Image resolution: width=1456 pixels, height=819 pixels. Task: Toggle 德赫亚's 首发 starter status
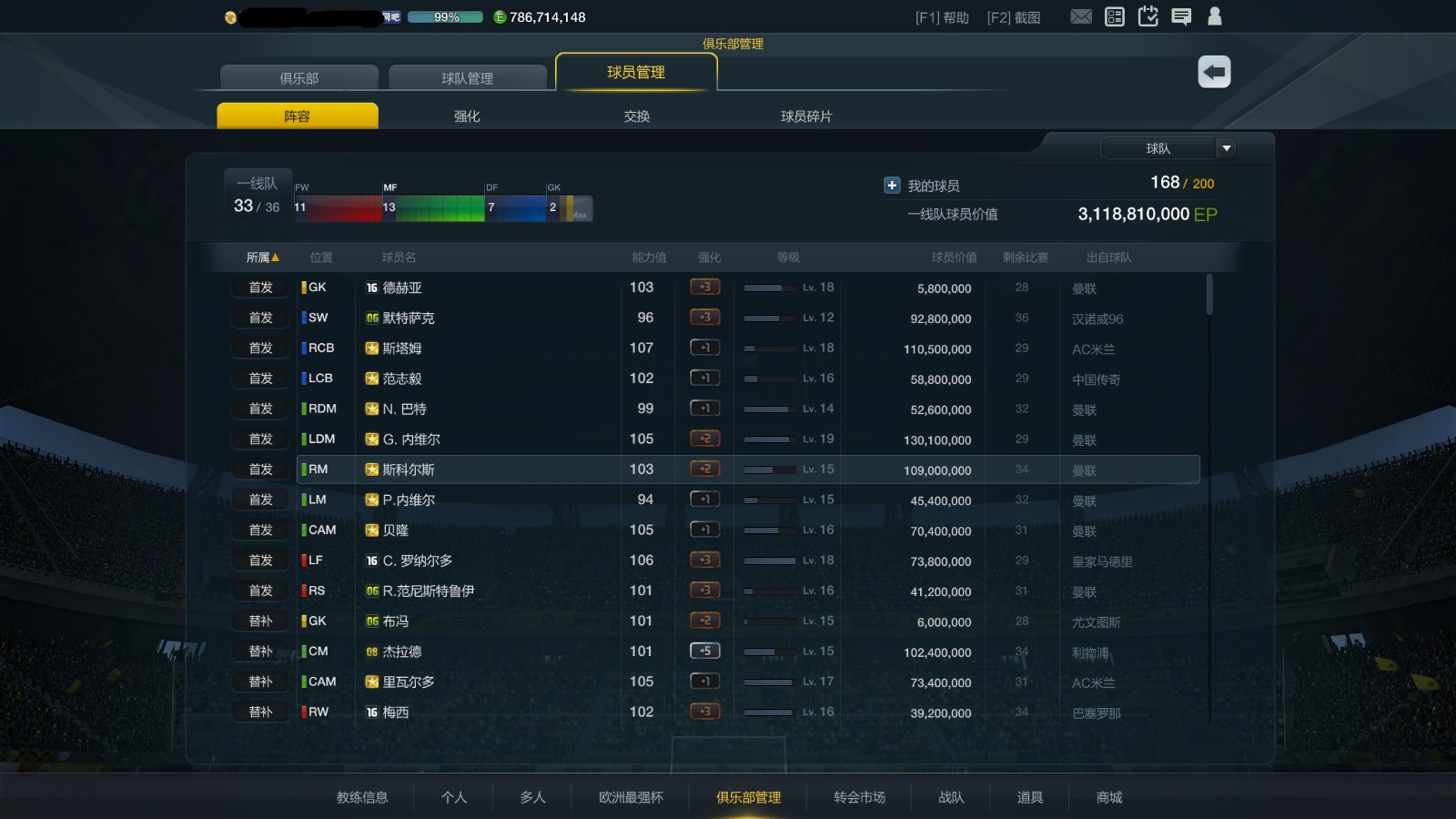point(260,288)
